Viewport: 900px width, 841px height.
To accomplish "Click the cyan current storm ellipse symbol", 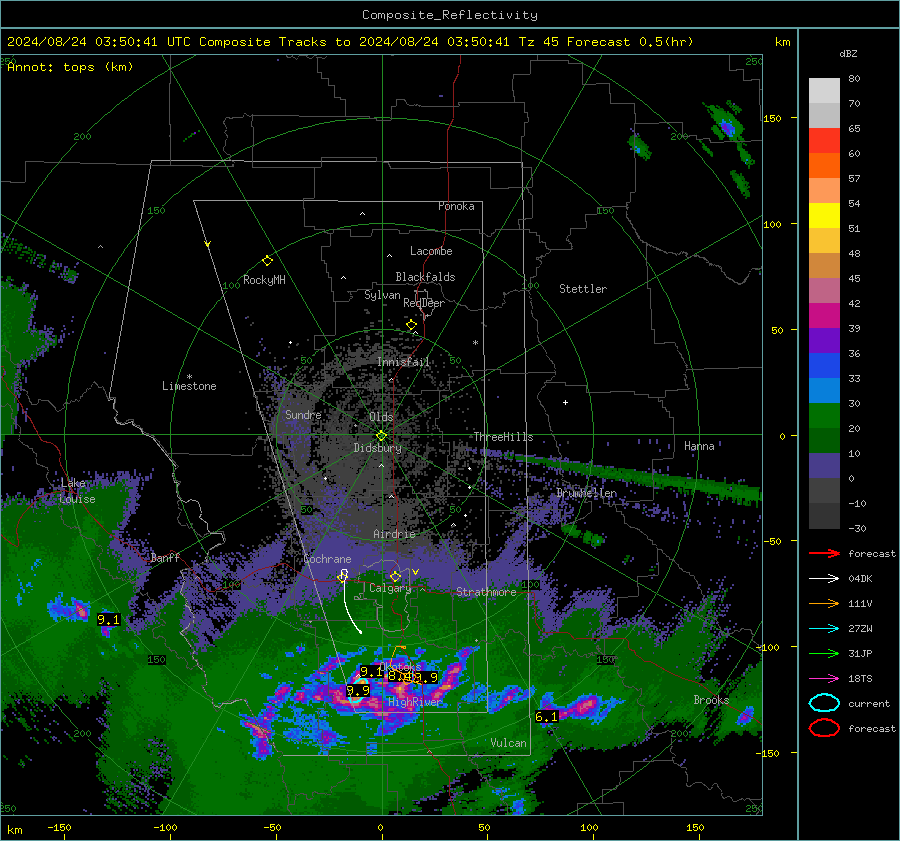I will (x=824, y=703).
